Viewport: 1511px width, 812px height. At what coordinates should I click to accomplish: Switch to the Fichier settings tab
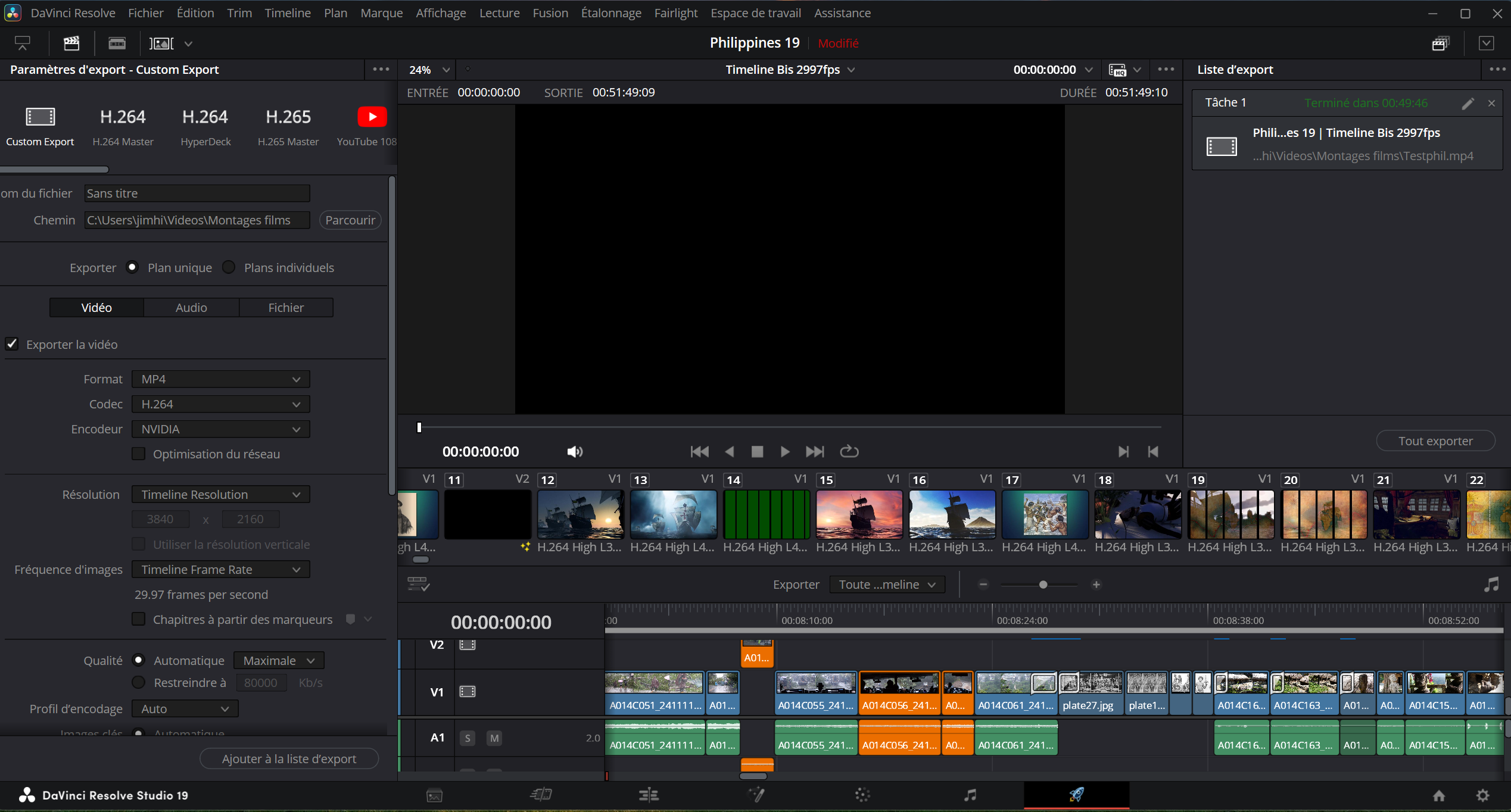(x=286, y=308)
